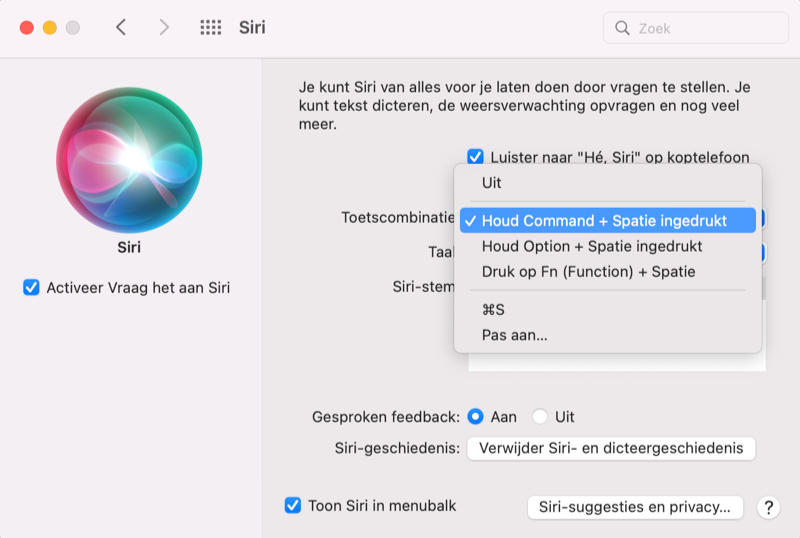Click Verwijder Siri- en dicteergeschiedenis button

(611, 448)
